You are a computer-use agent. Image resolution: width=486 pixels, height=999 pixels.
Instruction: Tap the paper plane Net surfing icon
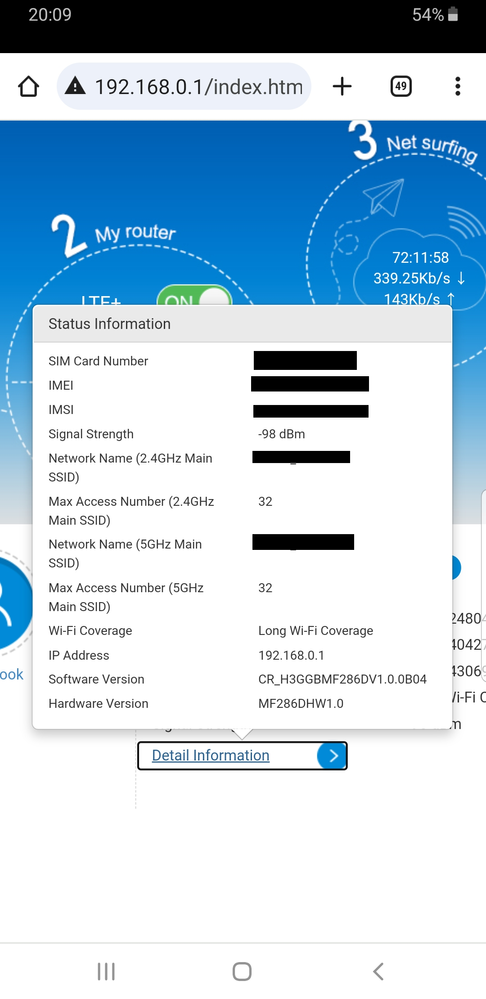(382, 198)
